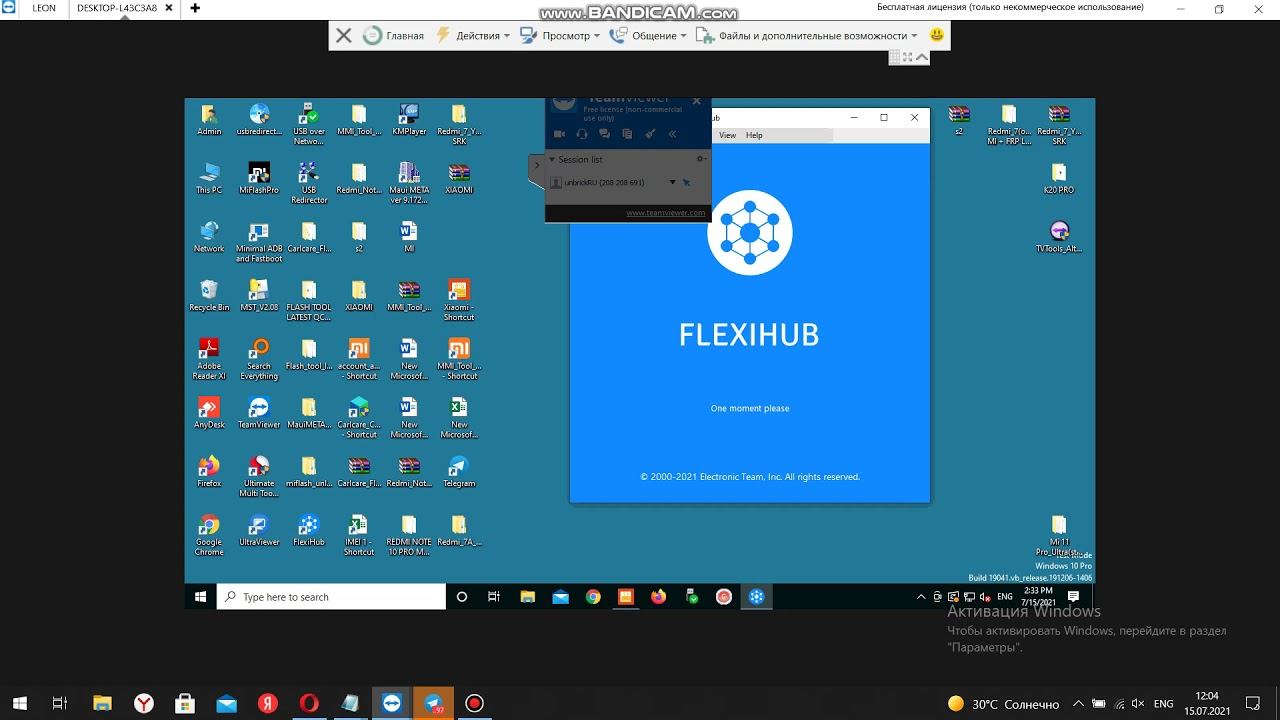Screen dimensions: 1280x720
Task: Open the Общение dropdown menu
Action: [648, 35]
